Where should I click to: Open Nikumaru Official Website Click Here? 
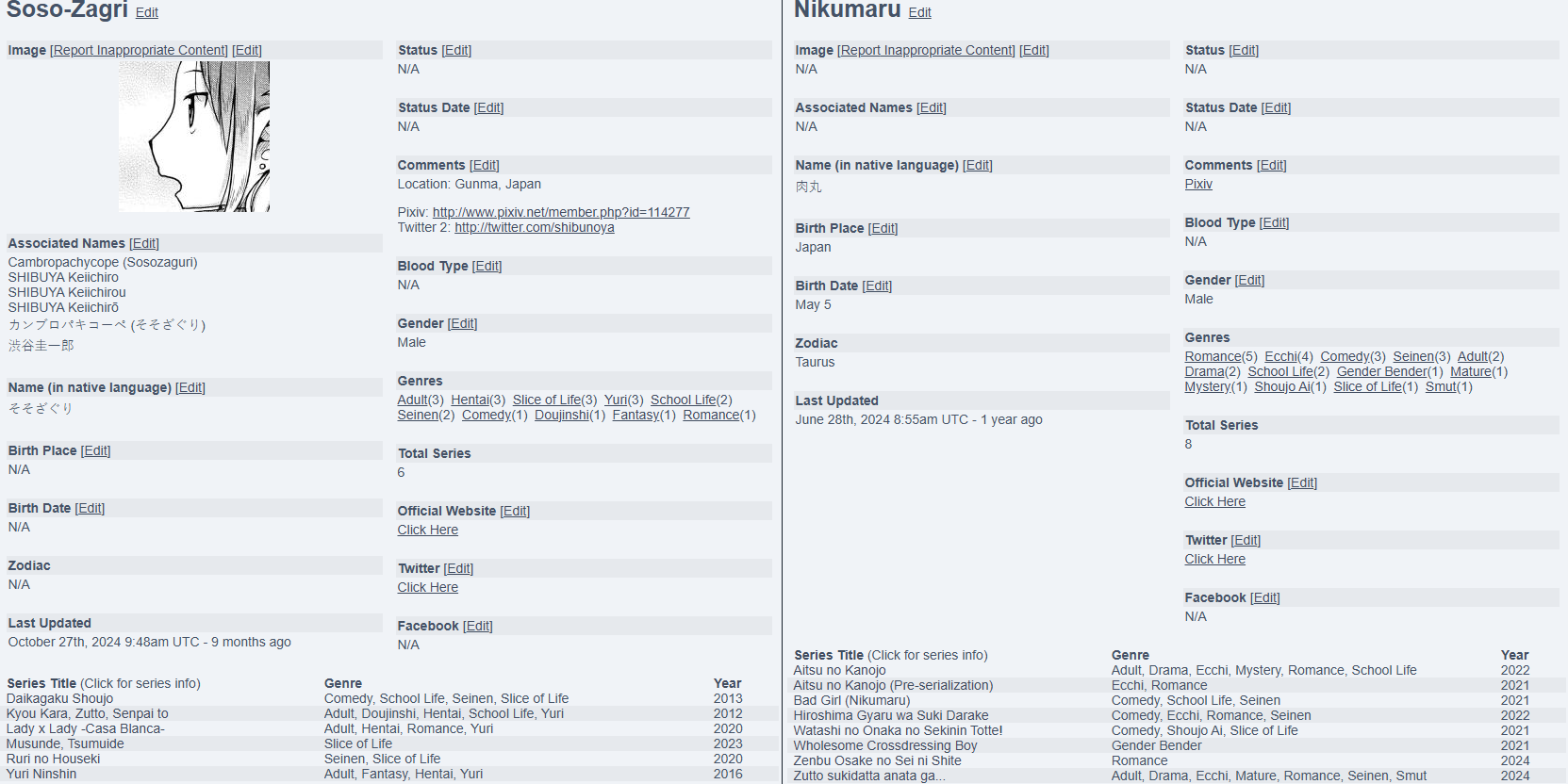1215,501
